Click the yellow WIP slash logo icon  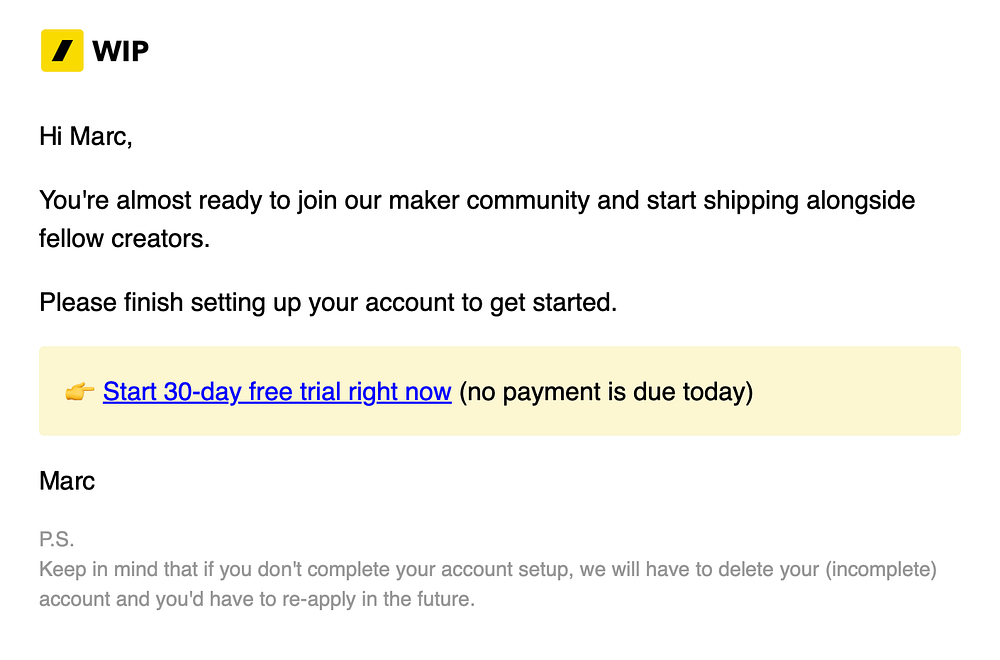pyautogui.click(x=62, y=50)
